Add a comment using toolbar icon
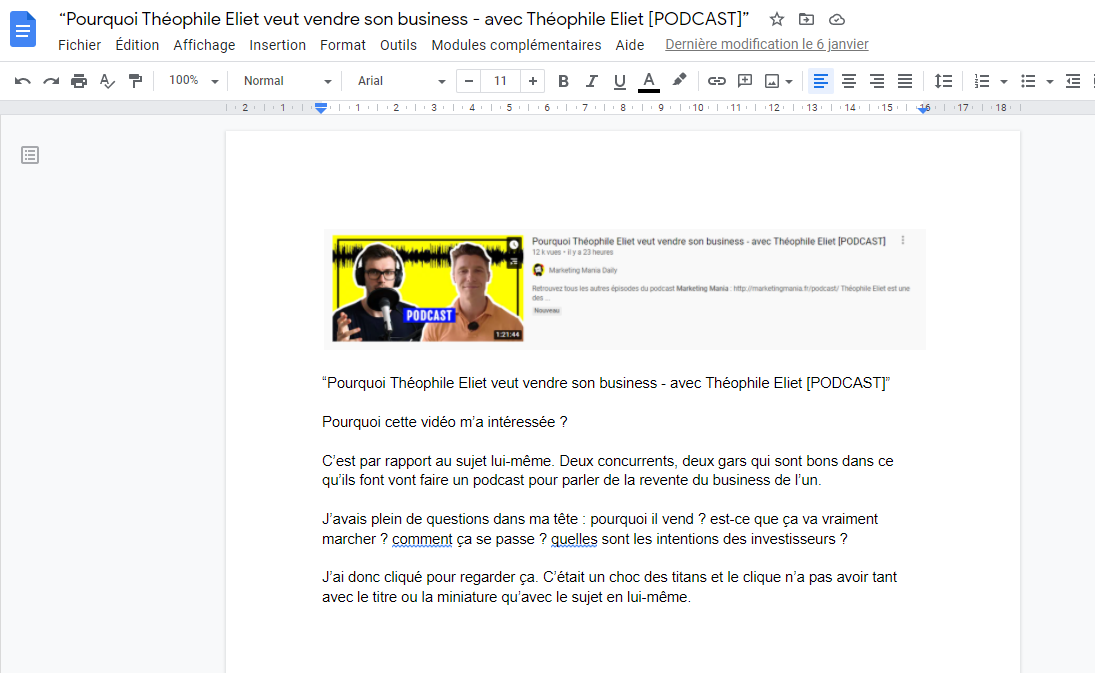Image resolution: width=1095 pixels, height=673 pixels. pyautogui.click(x=745, y=81)
